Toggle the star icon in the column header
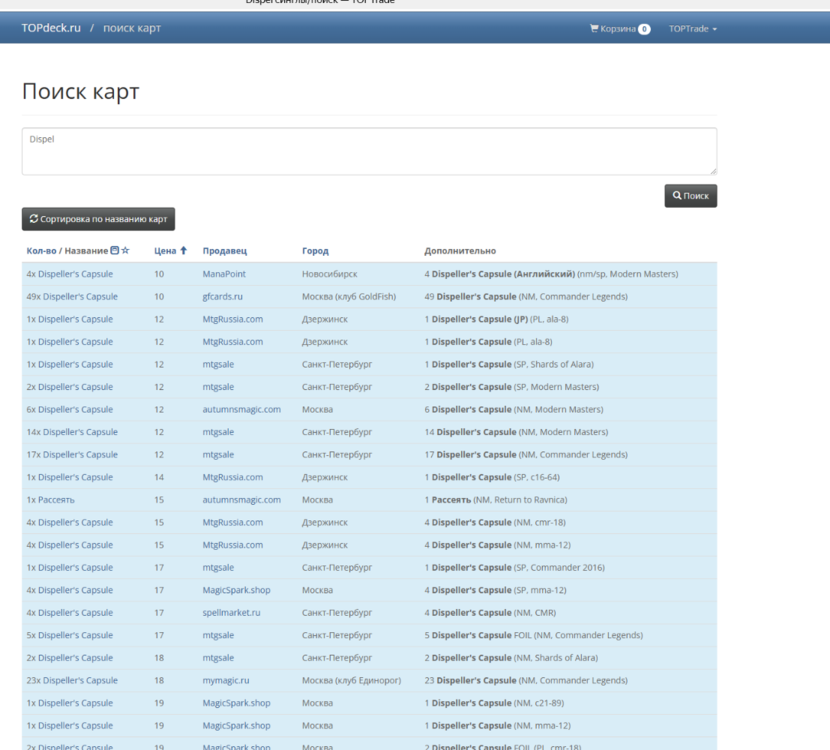Screen dimensions: 830x750 [x=126, y=251]
